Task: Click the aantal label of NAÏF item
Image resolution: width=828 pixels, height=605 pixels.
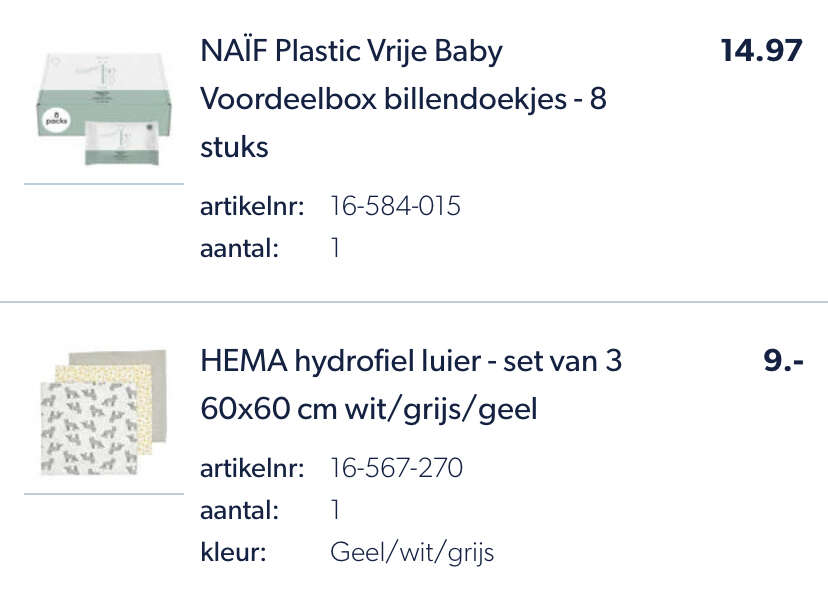Action: coord(239,248)
